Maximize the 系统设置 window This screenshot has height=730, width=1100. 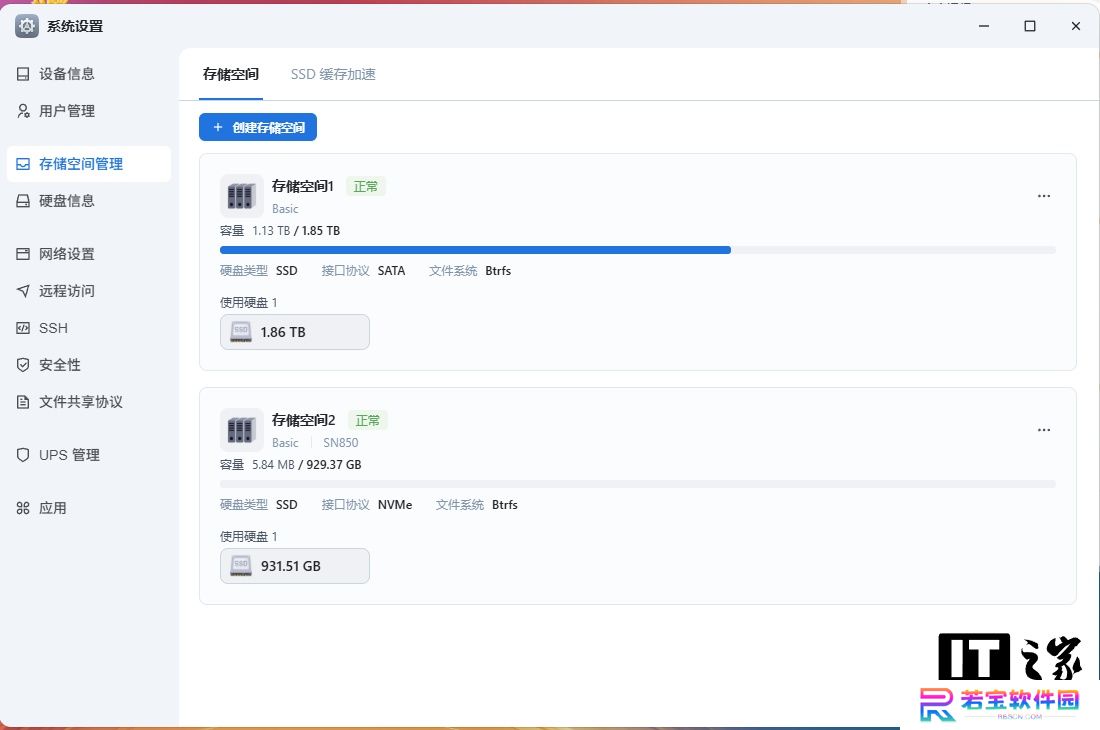pos(1030,26)
